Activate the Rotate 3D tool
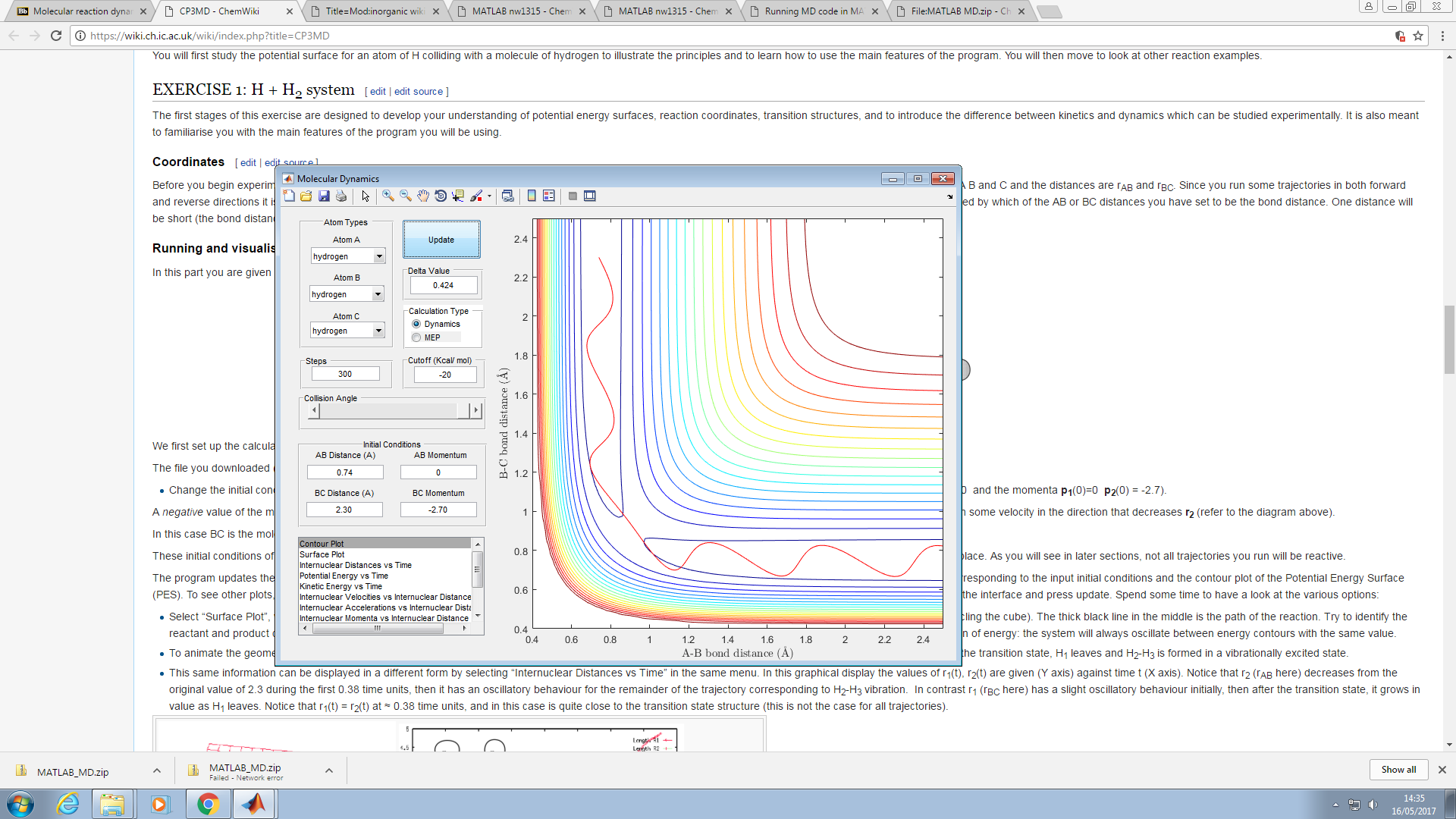Screen dimensions: 1456x819 click(x=441, y=196)
